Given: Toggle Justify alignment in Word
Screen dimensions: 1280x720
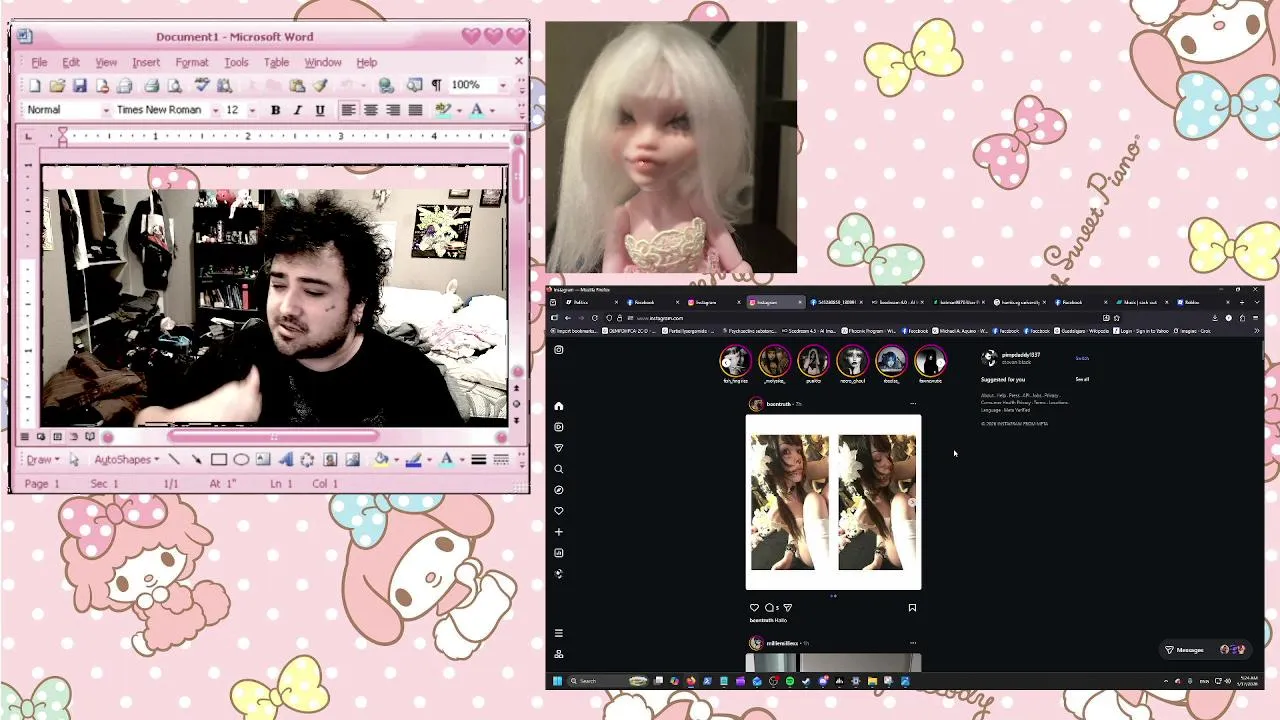Looking at the screenshot, I should [415, 110].
